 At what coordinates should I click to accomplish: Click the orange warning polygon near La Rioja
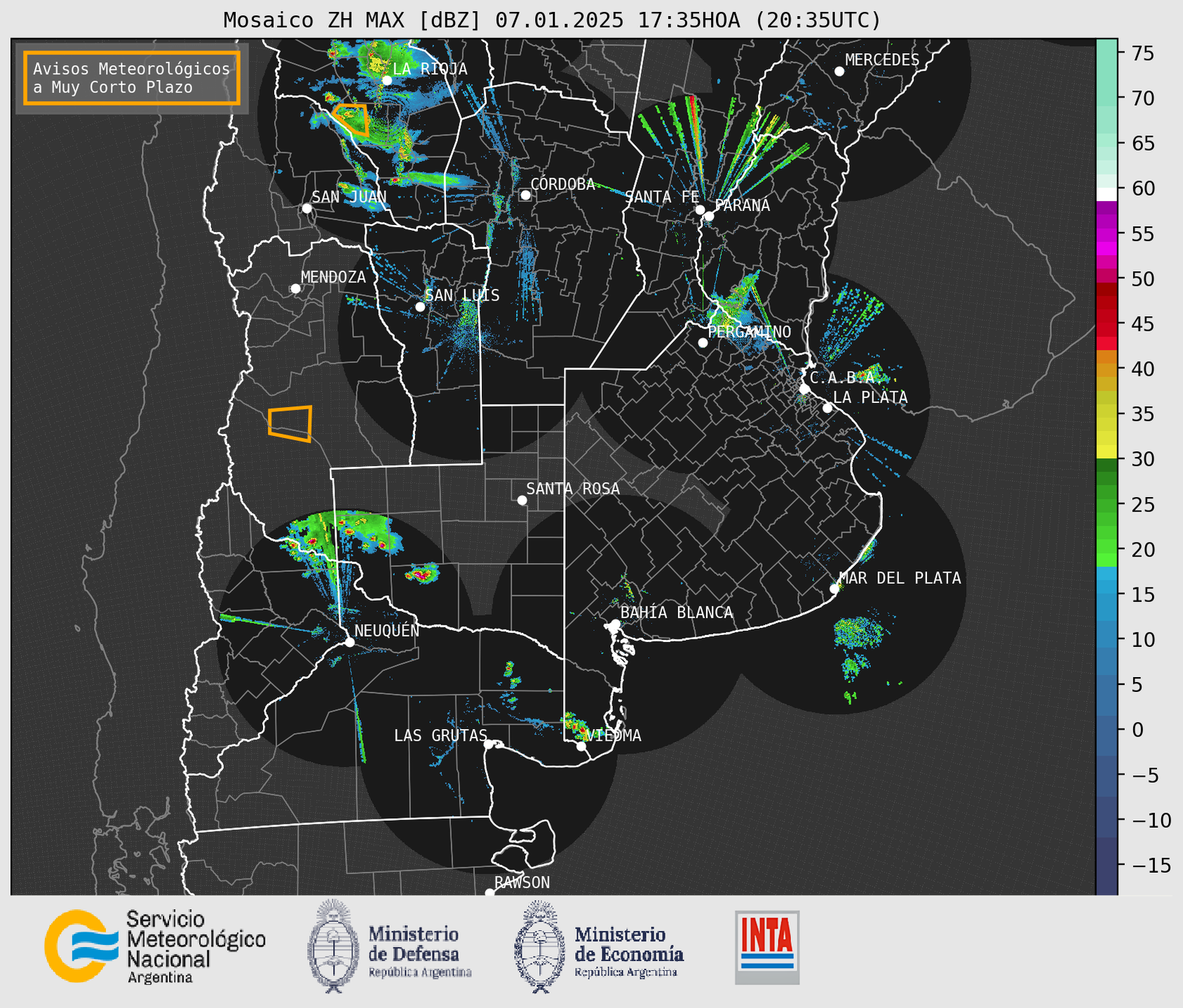tap(351, 119)
